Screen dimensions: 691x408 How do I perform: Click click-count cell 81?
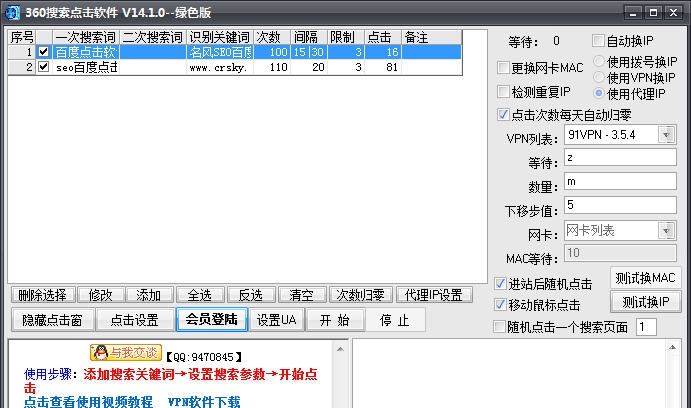pos(383,67)
